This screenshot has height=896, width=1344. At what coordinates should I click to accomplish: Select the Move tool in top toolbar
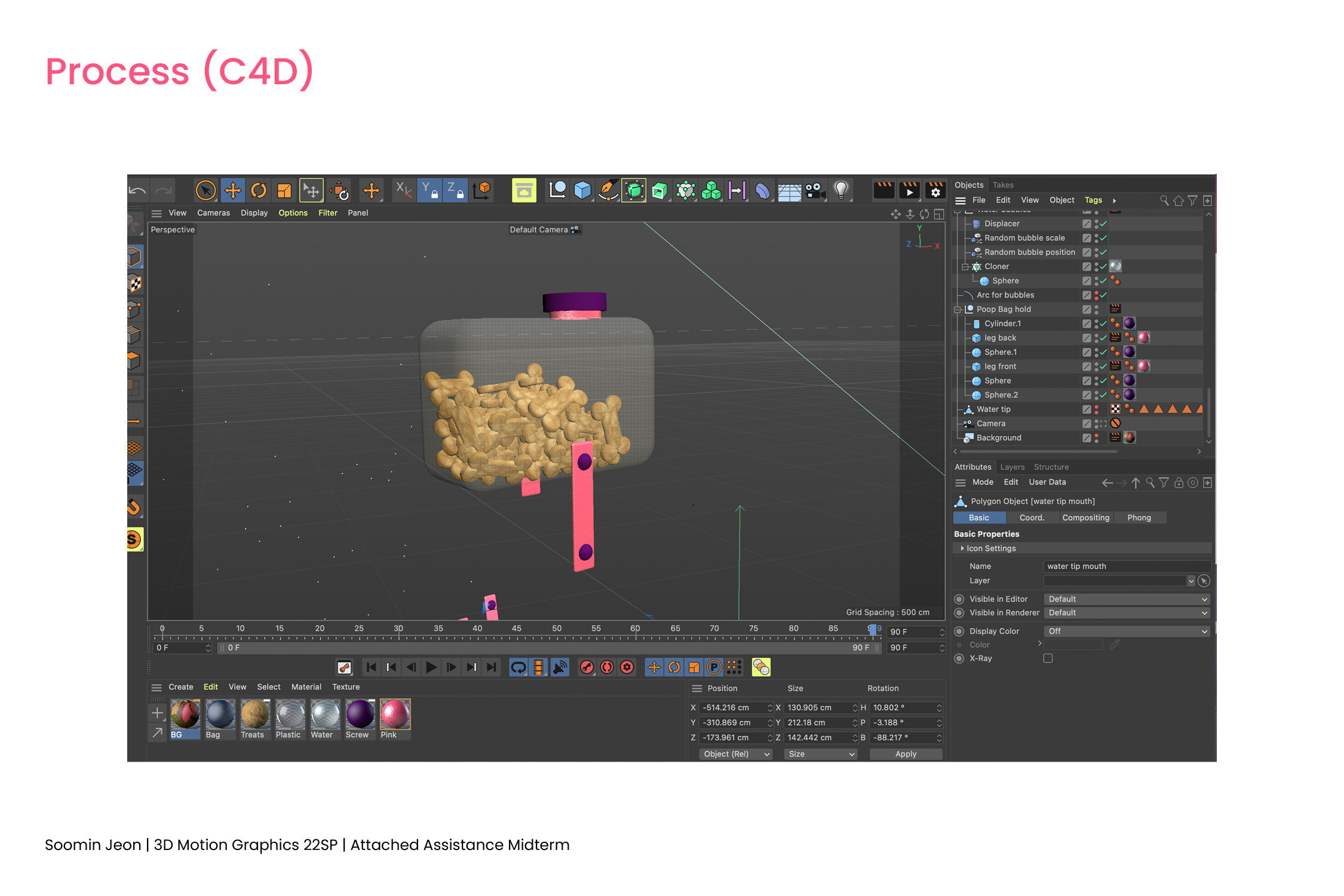tap(232, 191)
